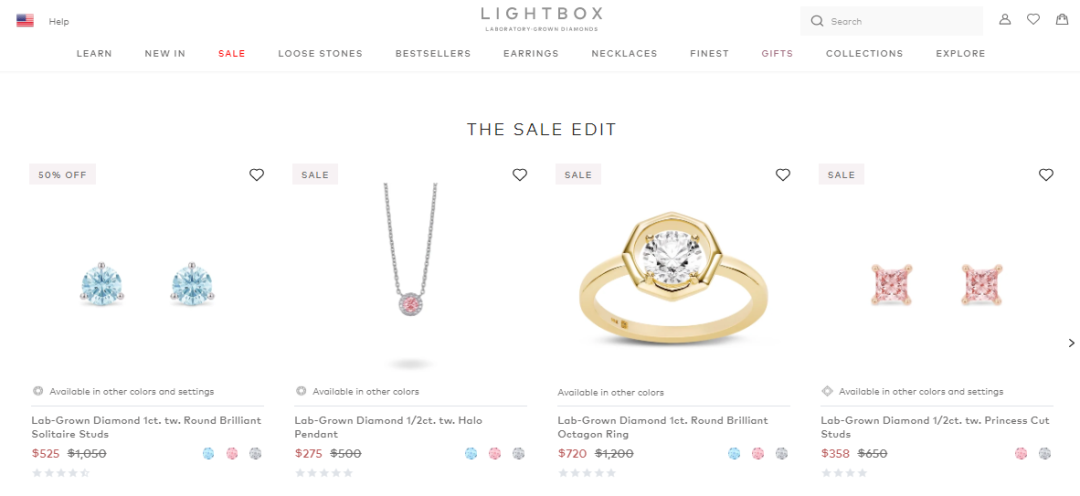Expand the COLLECTIONS menu

pyautogui.click(x=864, y=53)
